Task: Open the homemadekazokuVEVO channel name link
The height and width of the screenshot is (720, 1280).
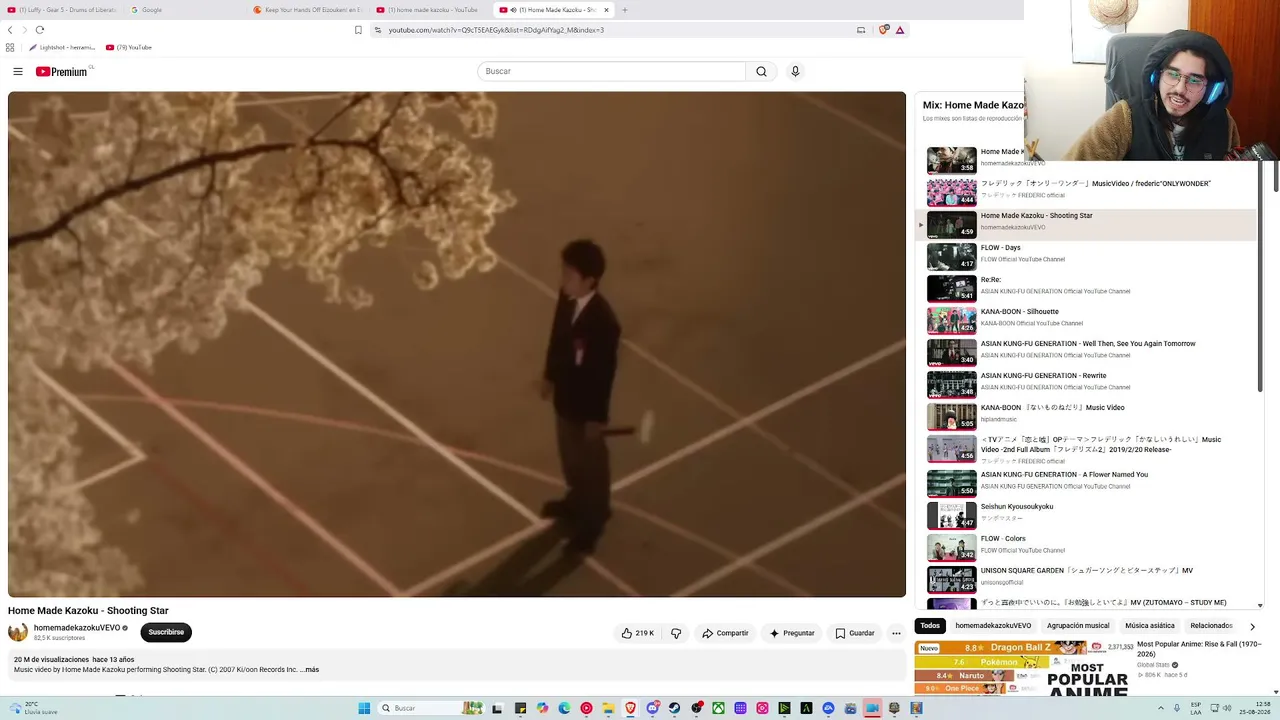Action: point(77,628)
